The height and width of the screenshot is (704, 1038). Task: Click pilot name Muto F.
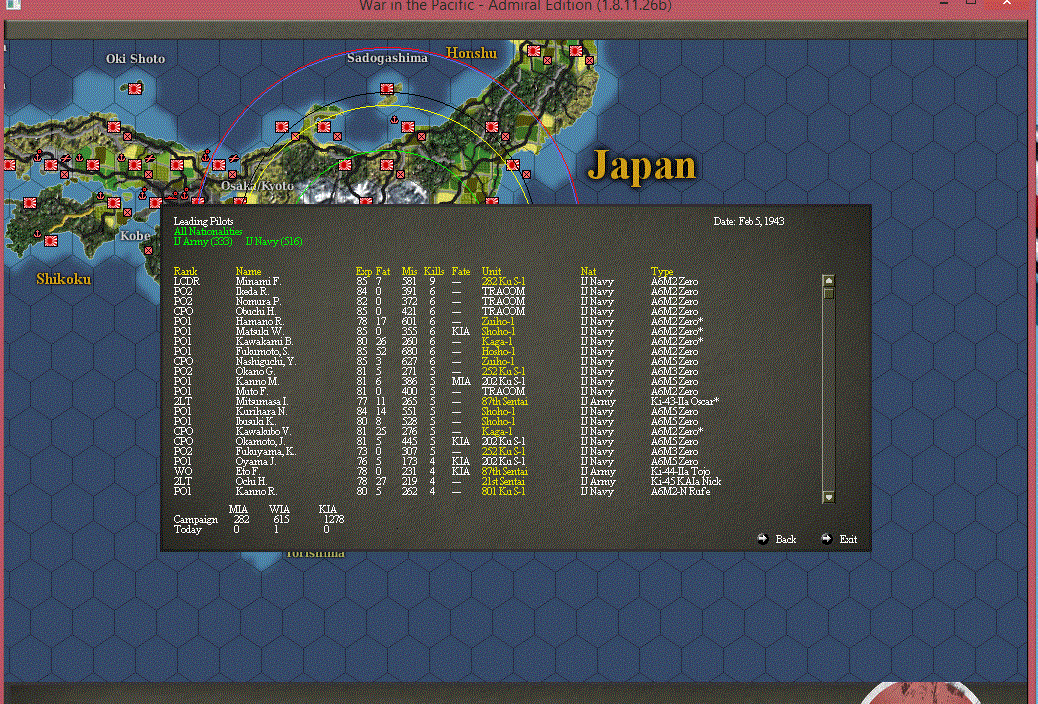tap(252, 391)
